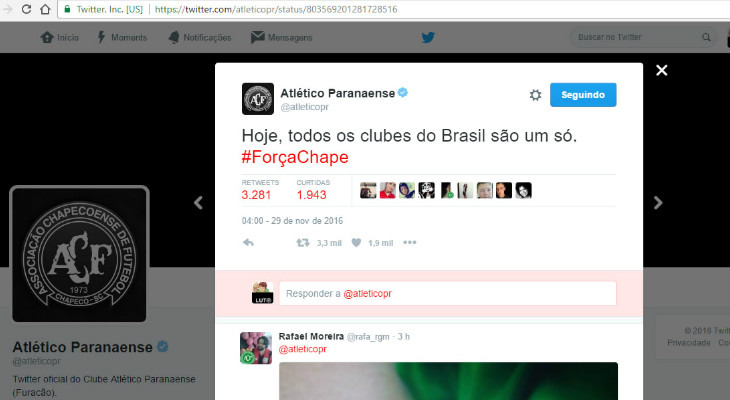Viewport: 730px width, 400px height.
Task: Close the tweet overlay with X
Action: tap(662, 70)
